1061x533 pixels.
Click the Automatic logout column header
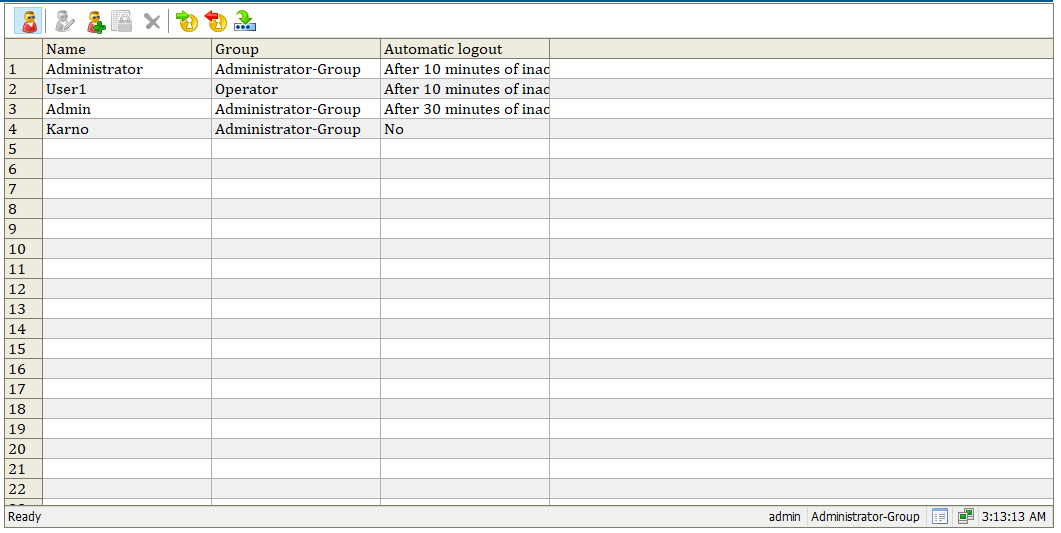click(465, 49)
